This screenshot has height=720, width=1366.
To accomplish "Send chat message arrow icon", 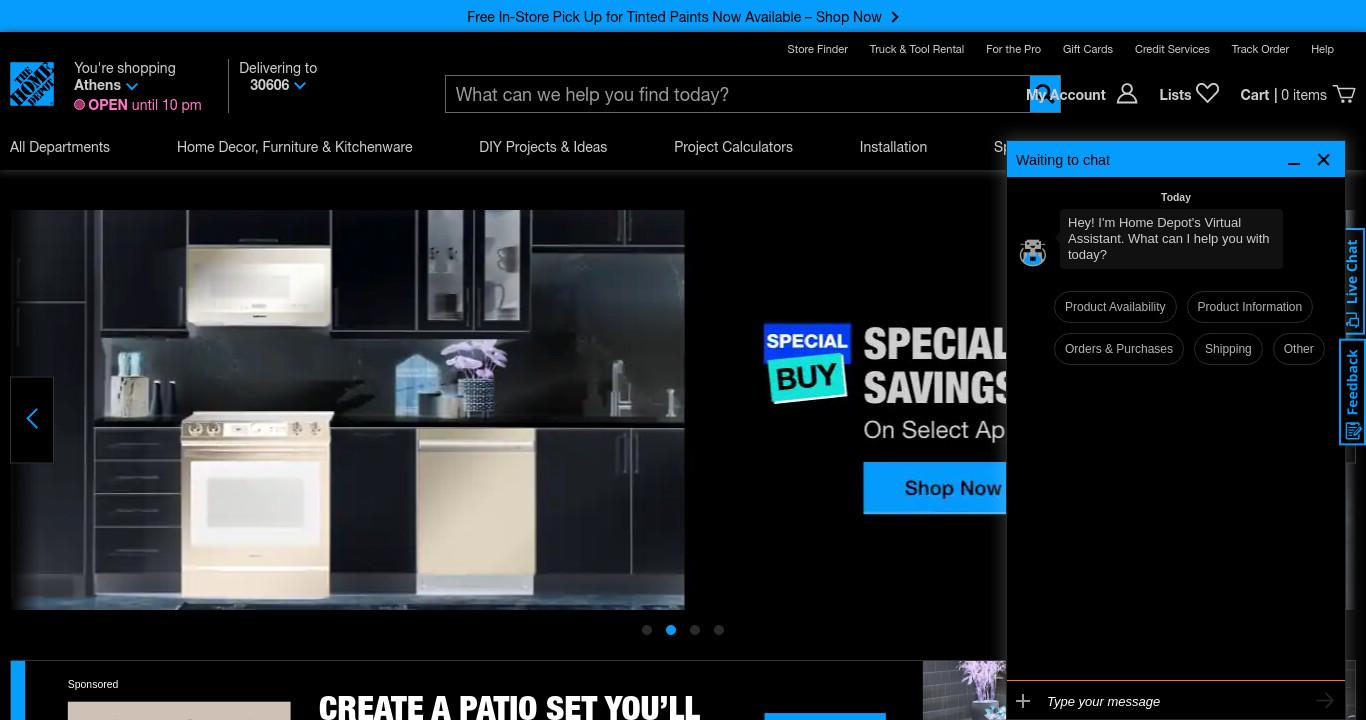I will [x=1325, y=701].
